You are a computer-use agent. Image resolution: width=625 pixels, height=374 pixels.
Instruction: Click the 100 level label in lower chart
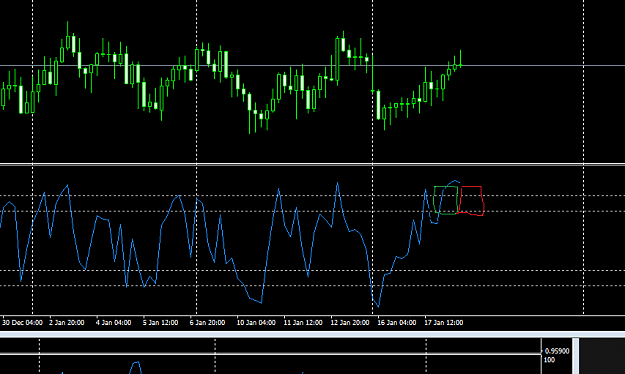[x=549, y=360]
